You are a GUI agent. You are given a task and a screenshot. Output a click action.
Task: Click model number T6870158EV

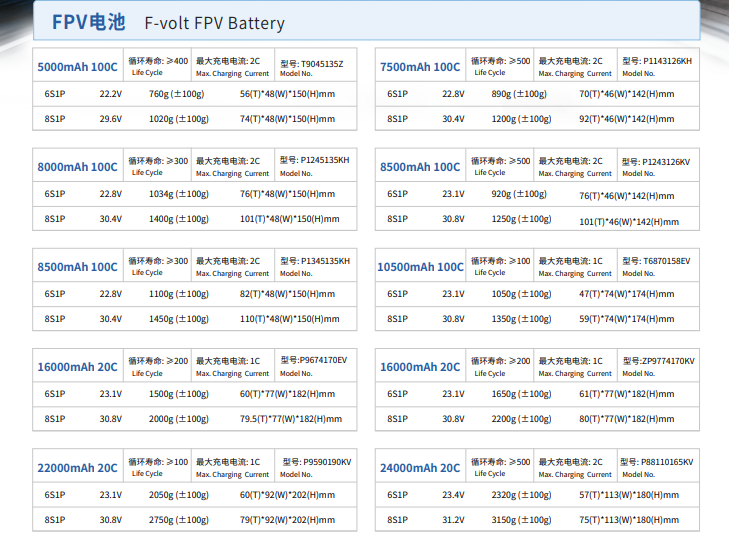click(x=667, y=261)
